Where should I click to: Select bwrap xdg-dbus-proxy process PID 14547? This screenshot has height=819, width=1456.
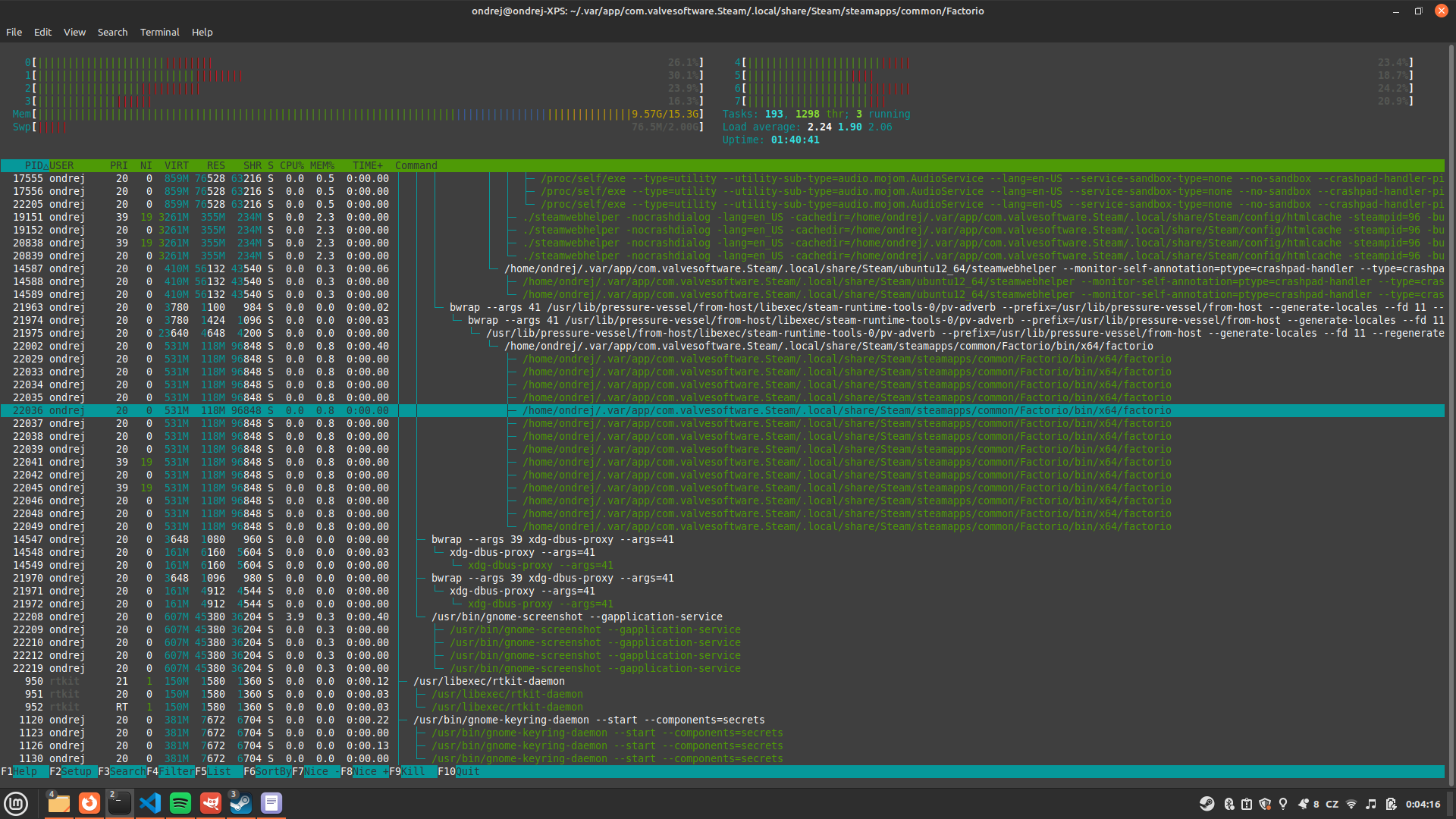coord(722,539)
